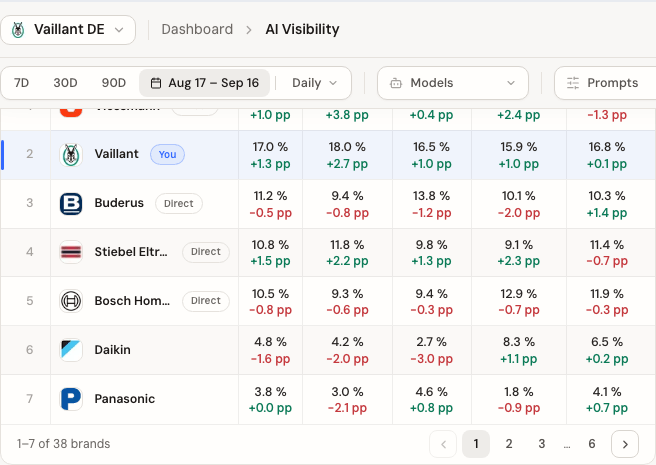Go to page 3 in pagination
The width and height of the screenshot is (656, 465).
[542, 444]
